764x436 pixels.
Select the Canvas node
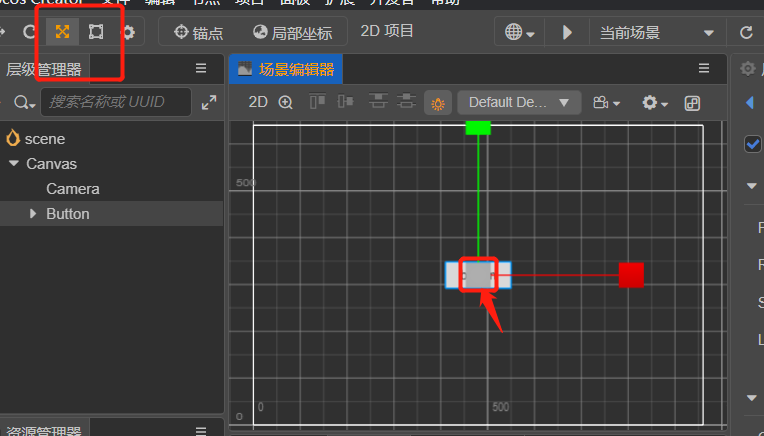pyautogui.click(x=51, y=164)
